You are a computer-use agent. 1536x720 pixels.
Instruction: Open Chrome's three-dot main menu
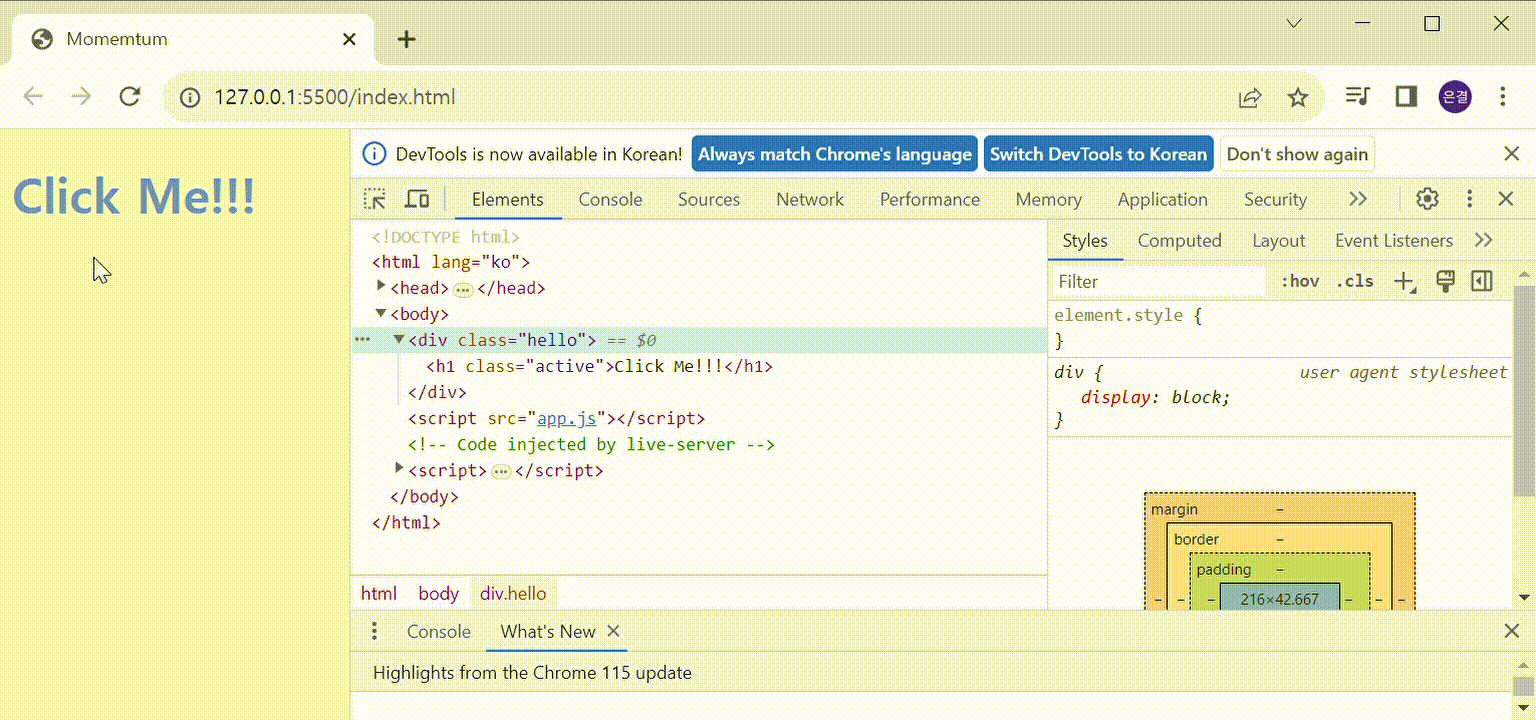click(x=1503, y=97)
